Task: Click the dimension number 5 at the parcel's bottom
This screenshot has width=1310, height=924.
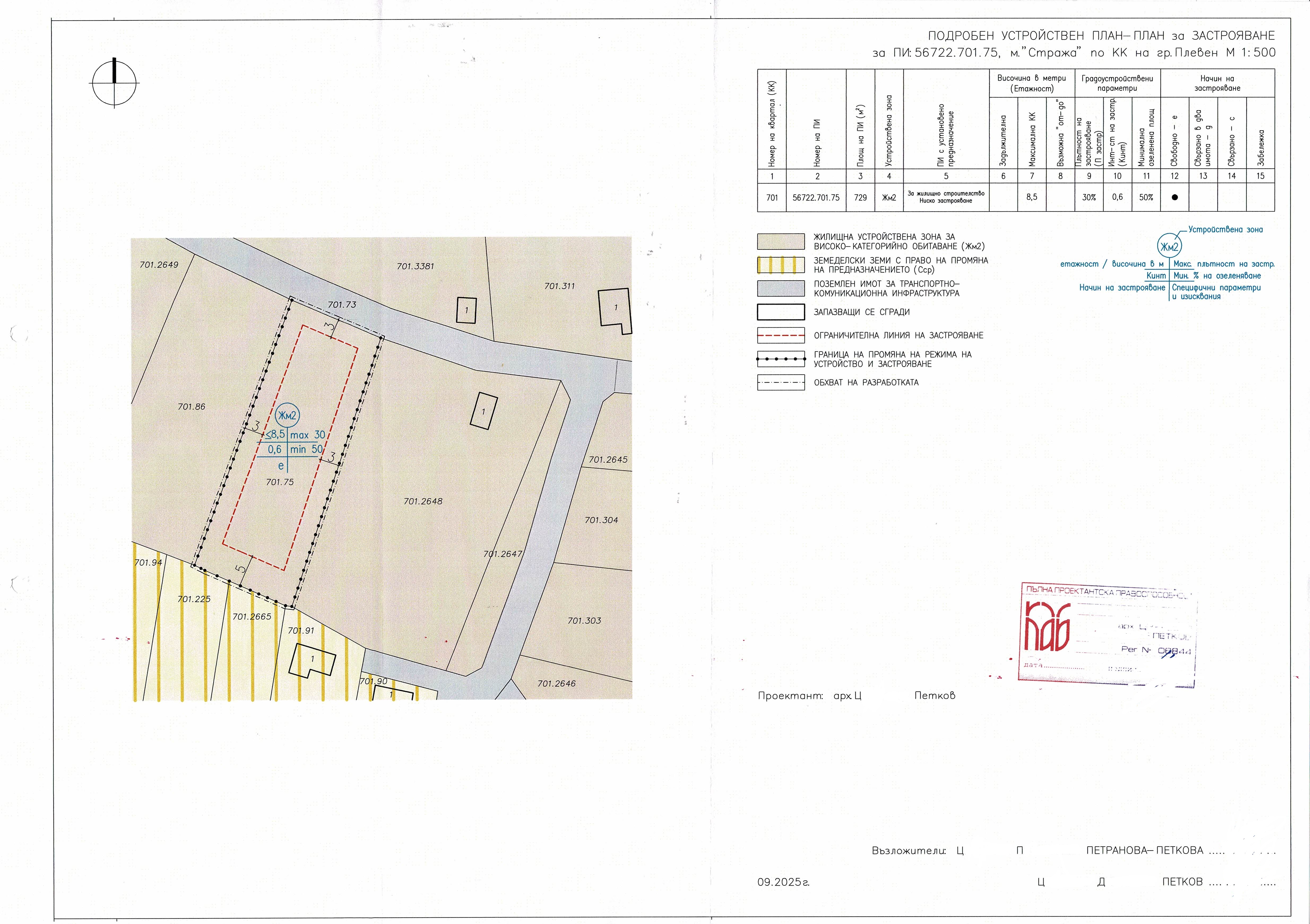Action: 241,569
